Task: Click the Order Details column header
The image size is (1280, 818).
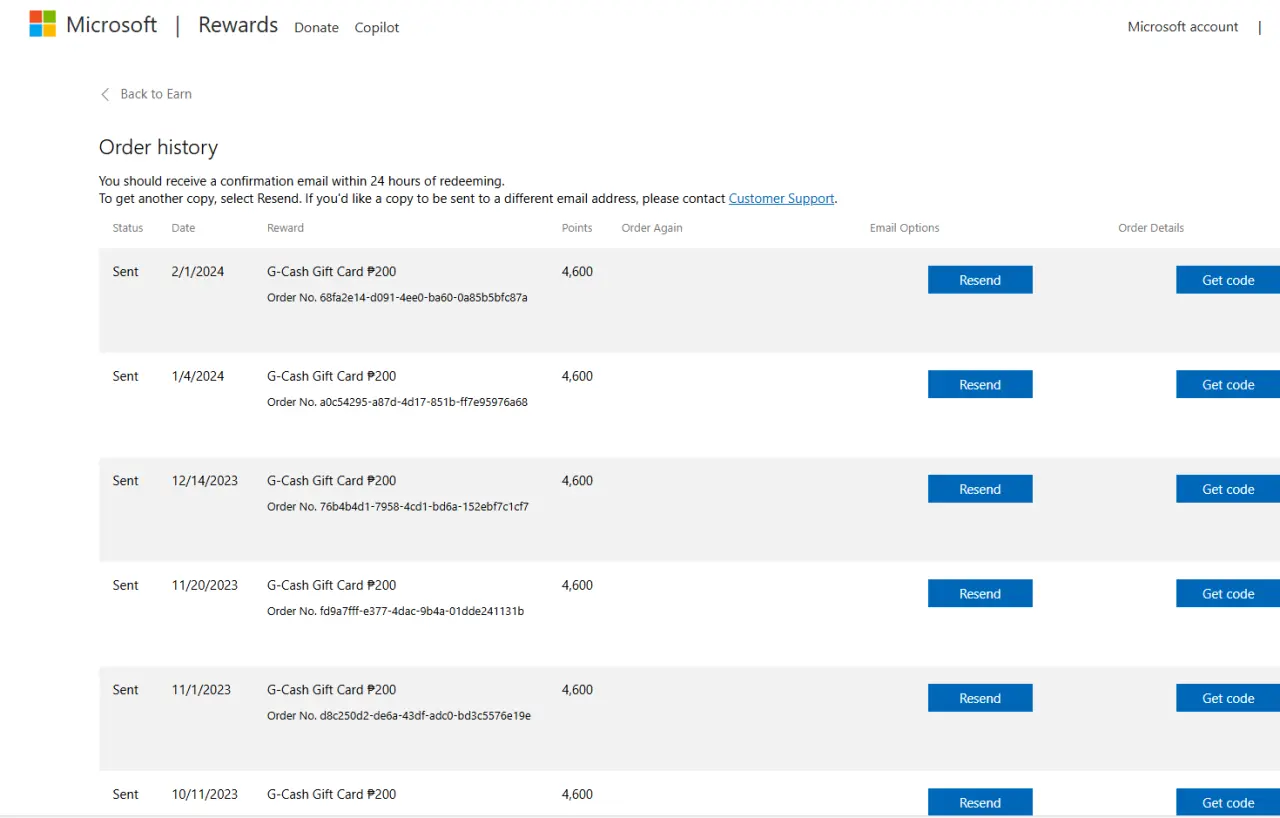Action: pyautogui.click(x=1151, y=228)
